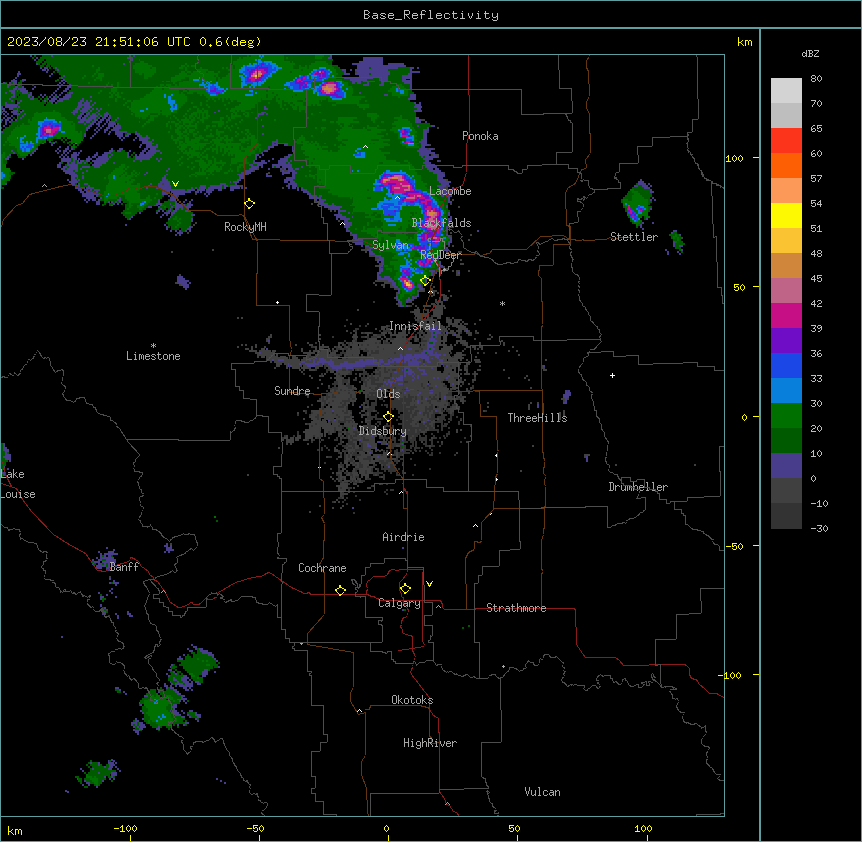The height and width of the screenshot is (842, 862).
Task: Click the yellow v marker beside Calgary
Action: click(429, 584)
